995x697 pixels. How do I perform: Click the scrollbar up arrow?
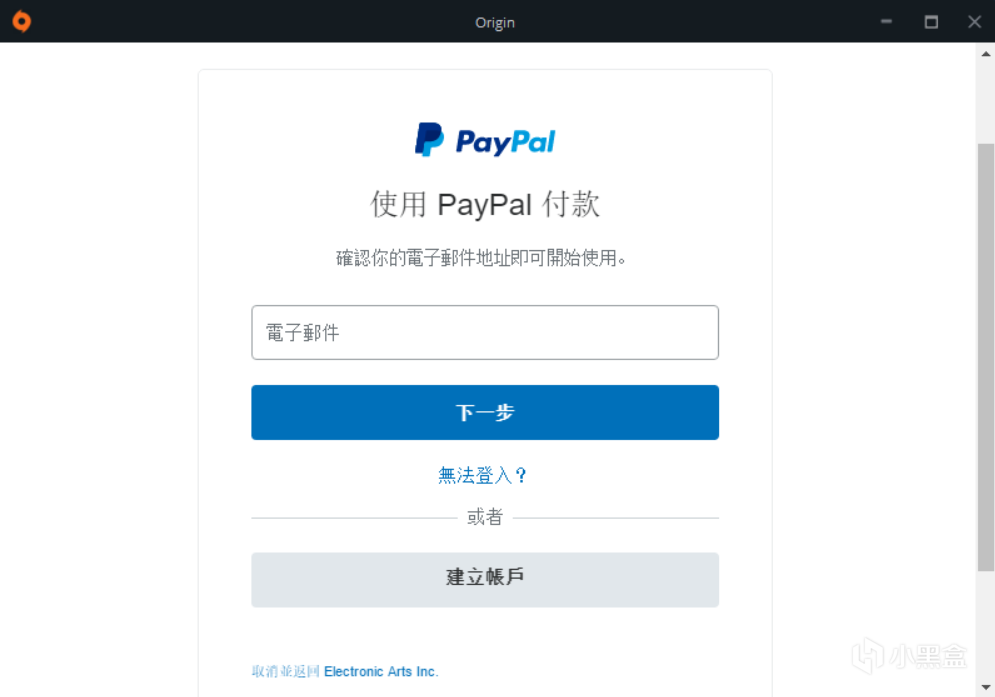[x=985, y=54]
